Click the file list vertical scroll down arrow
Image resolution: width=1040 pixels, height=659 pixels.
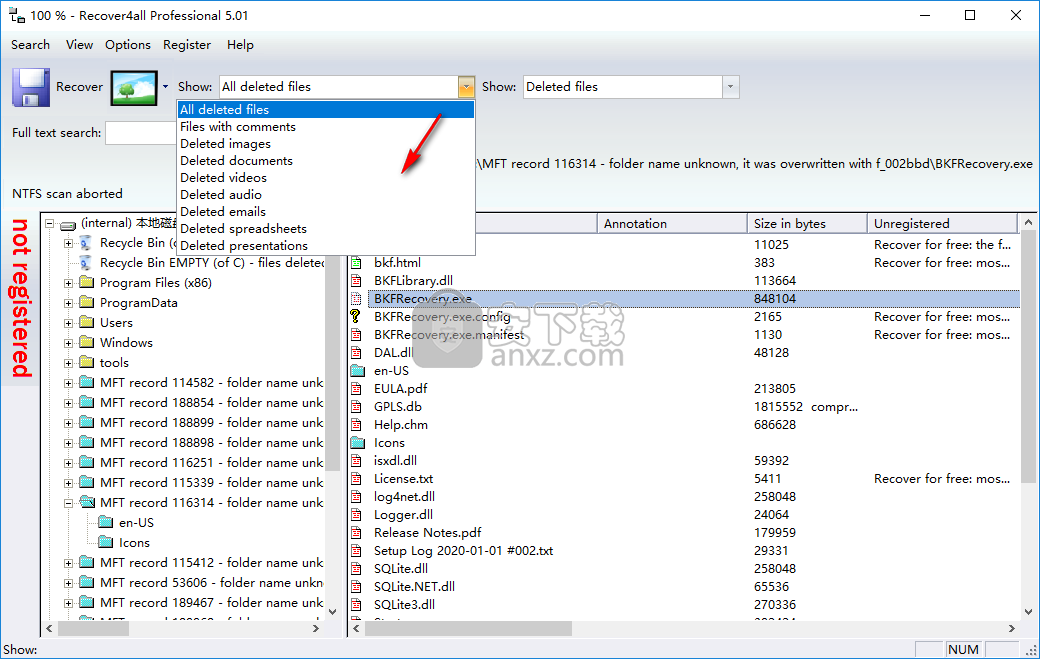coord(1028,611)
